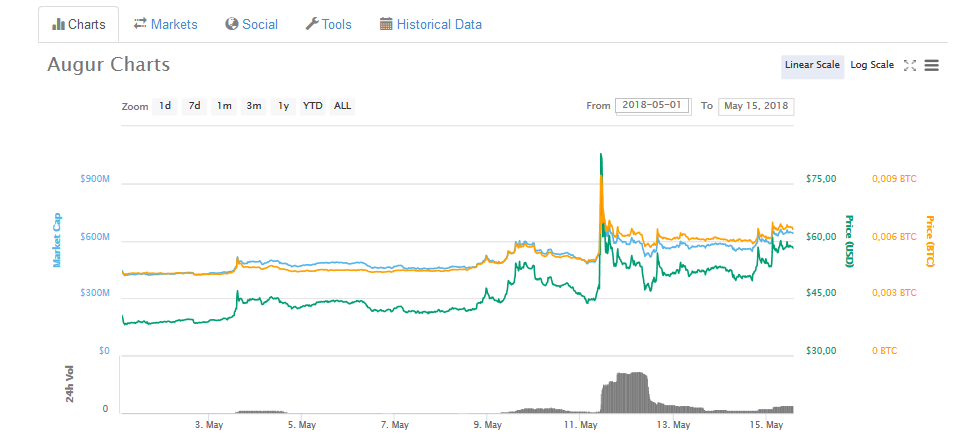Image resolution: width=963 pixels, height=443 pixels.
Task: Click the 0 BTC tick label
Action: 884,351
